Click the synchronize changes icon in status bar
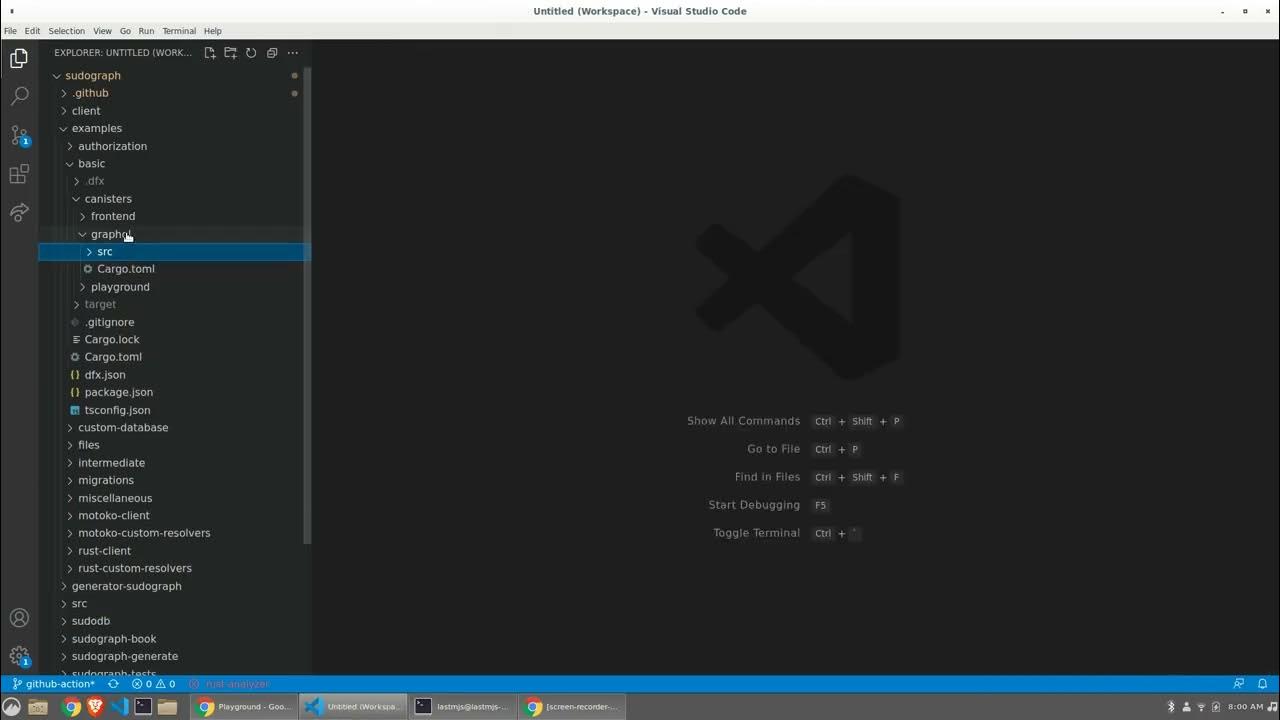Viewport: 1280px width, 720px height. 113,684
